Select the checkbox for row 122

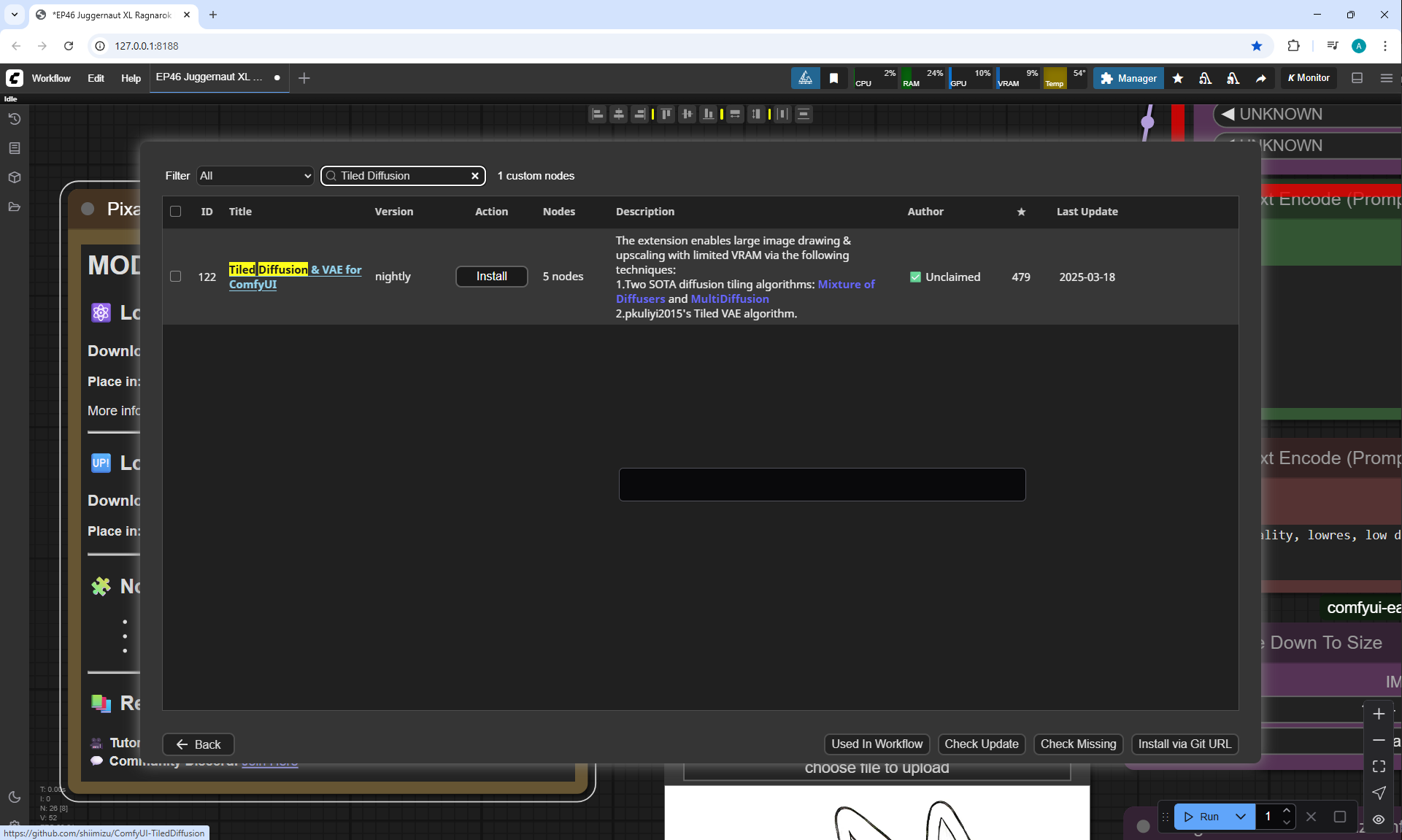click(175, 277)
